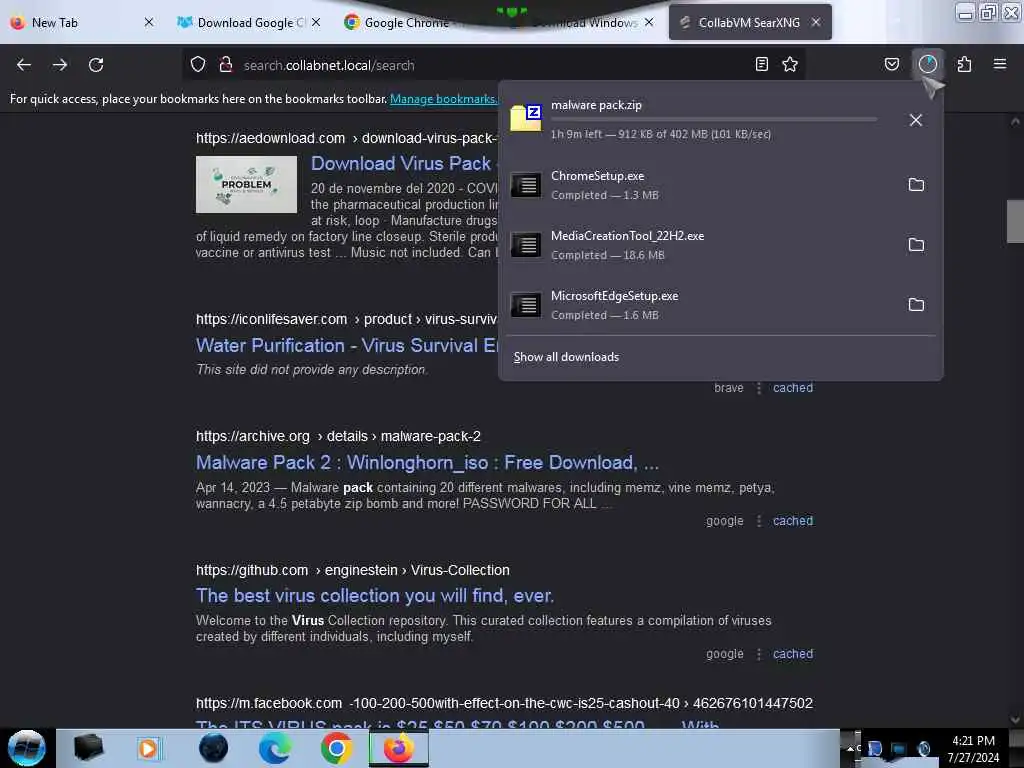
Task: Click the malware pack.zip progress bar
Action: click(714, 120)
